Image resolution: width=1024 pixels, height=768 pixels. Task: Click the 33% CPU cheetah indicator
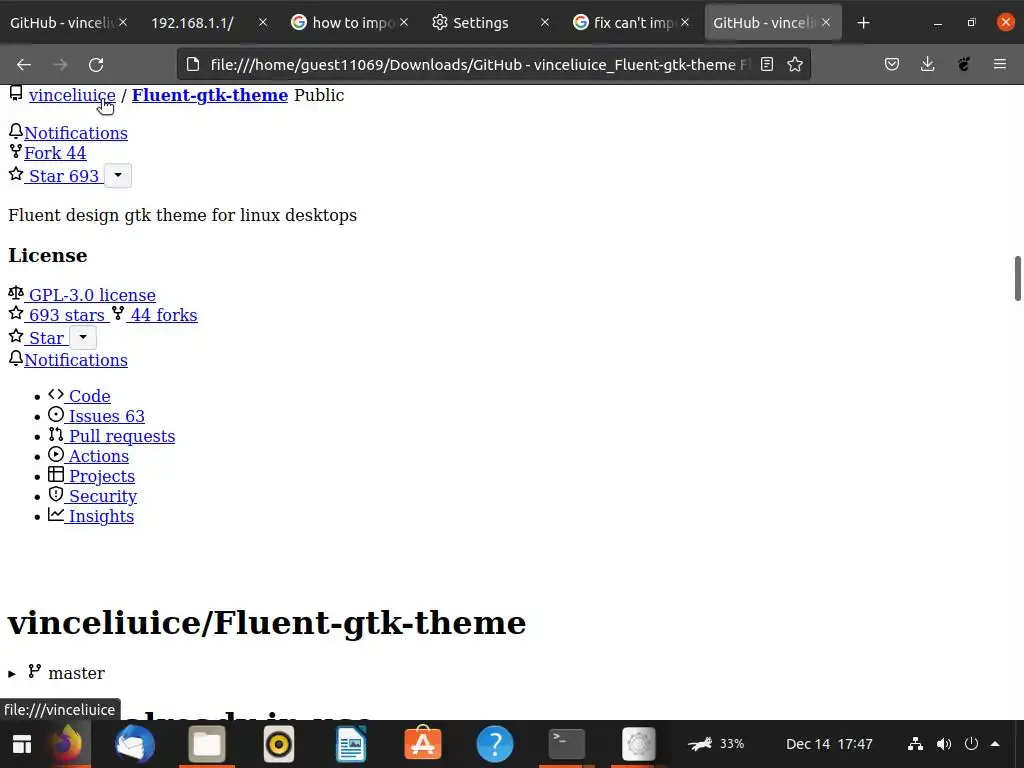pyautogui.click(x=716, y=744)
